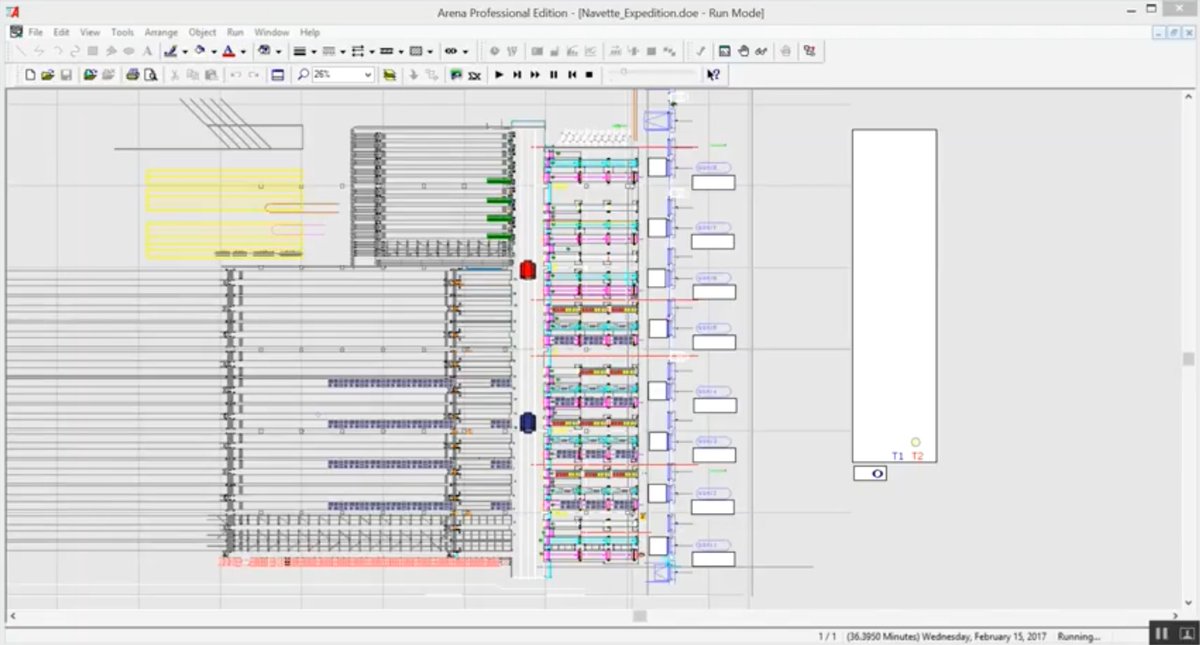Click the Step run button
1200x645 pixels.
(517, 74)
